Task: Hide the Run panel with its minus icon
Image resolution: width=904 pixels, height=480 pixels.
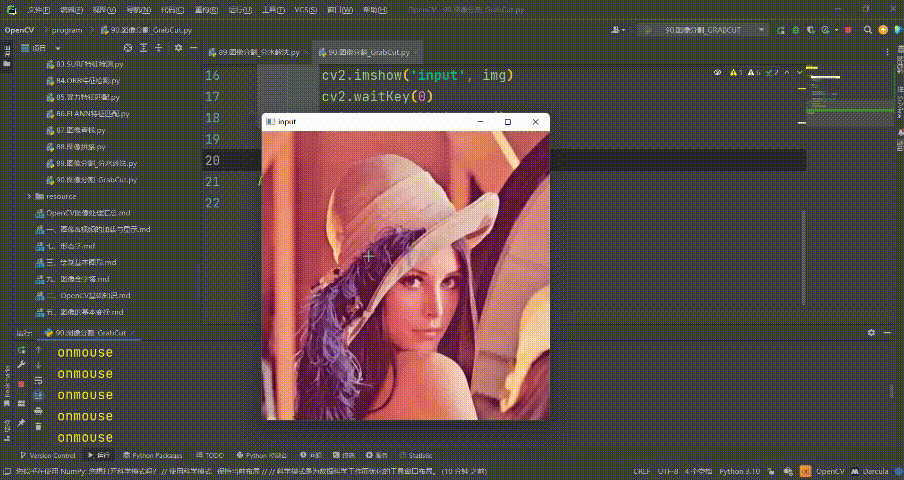Action: (x=886, y=332)
